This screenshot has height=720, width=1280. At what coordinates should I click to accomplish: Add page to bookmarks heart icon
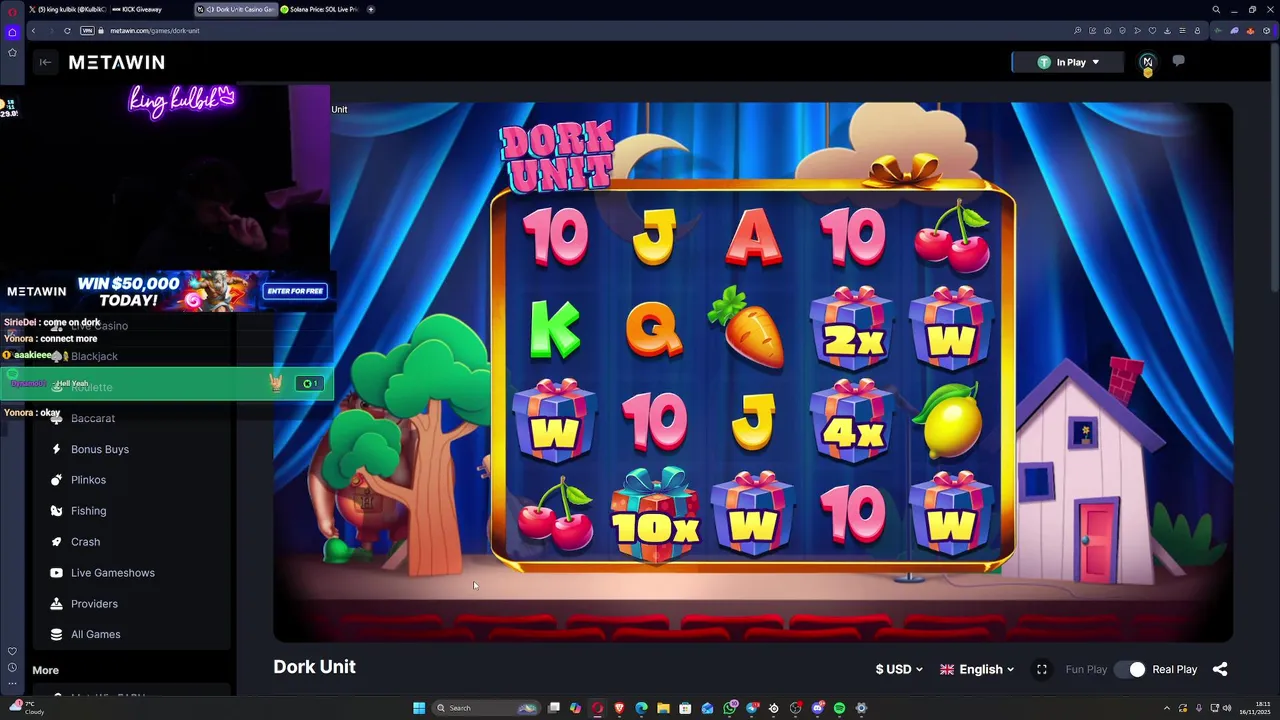point(1152,31)
